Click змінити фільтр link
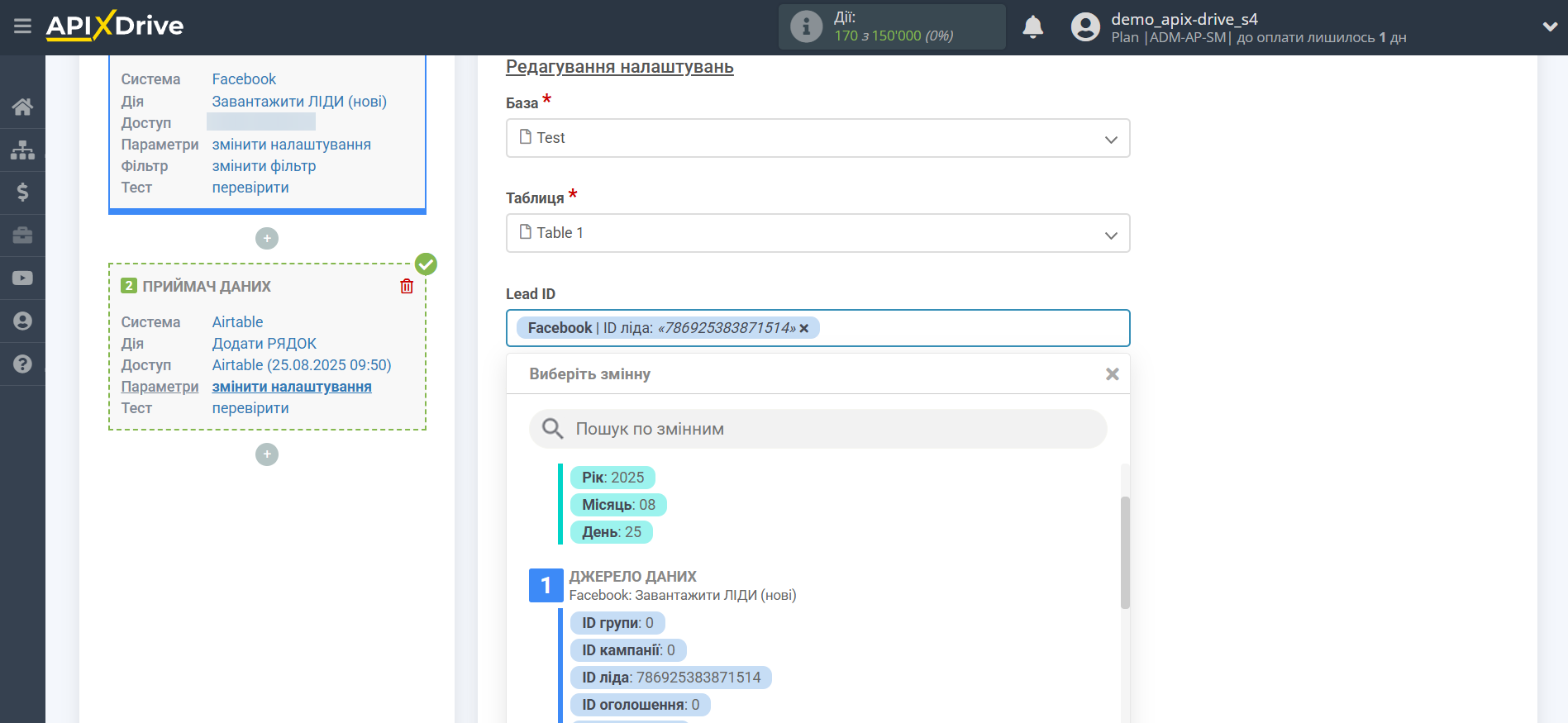 [264, 166]
